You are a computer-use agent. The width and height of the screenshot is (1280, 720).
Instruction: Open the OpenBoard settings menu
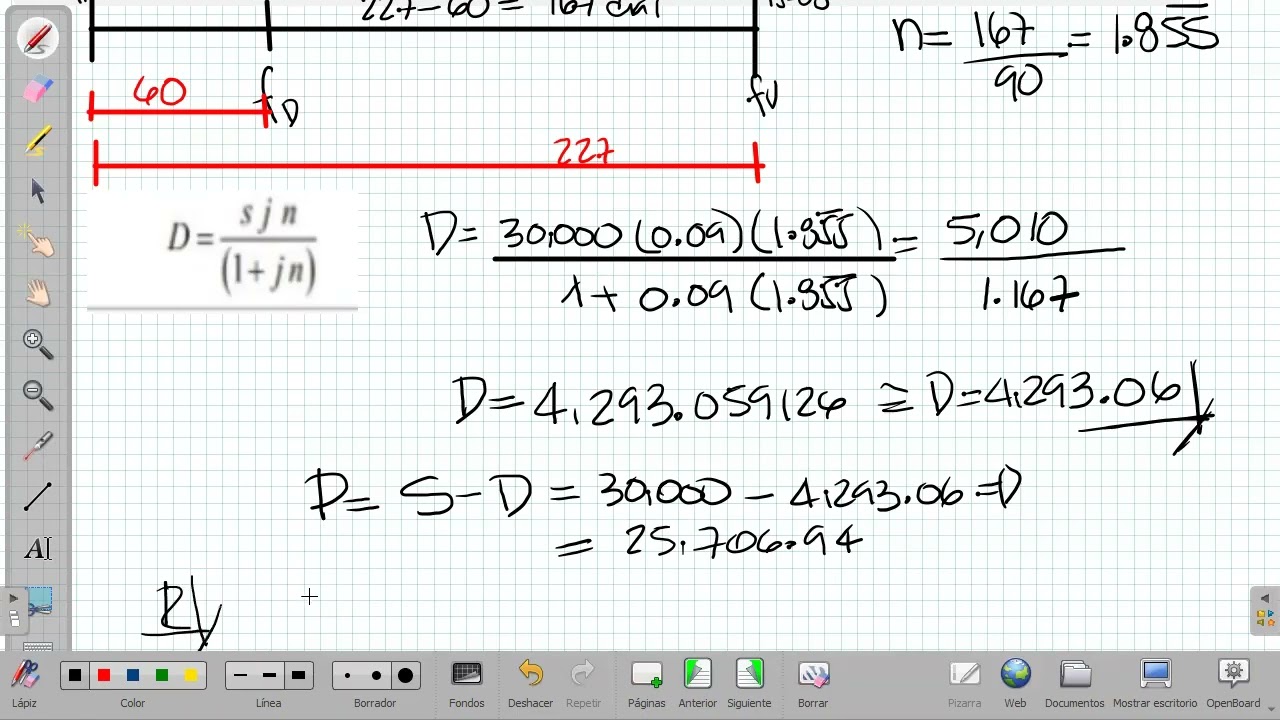tap(1233, 684)
